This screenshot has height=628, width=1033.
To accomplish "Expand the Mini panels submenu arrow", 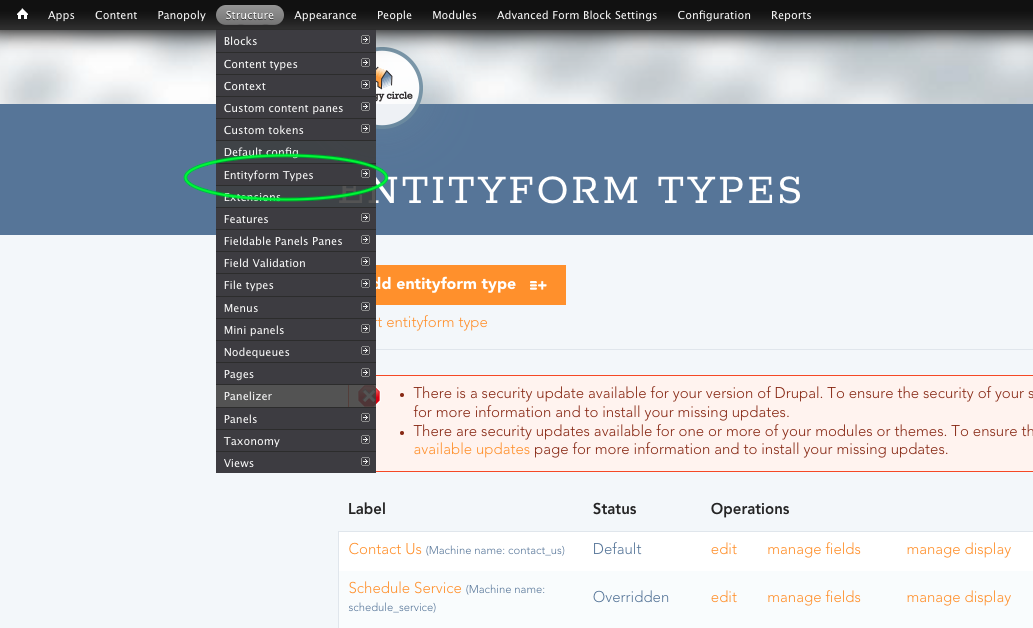I will (x=365, y=329).
